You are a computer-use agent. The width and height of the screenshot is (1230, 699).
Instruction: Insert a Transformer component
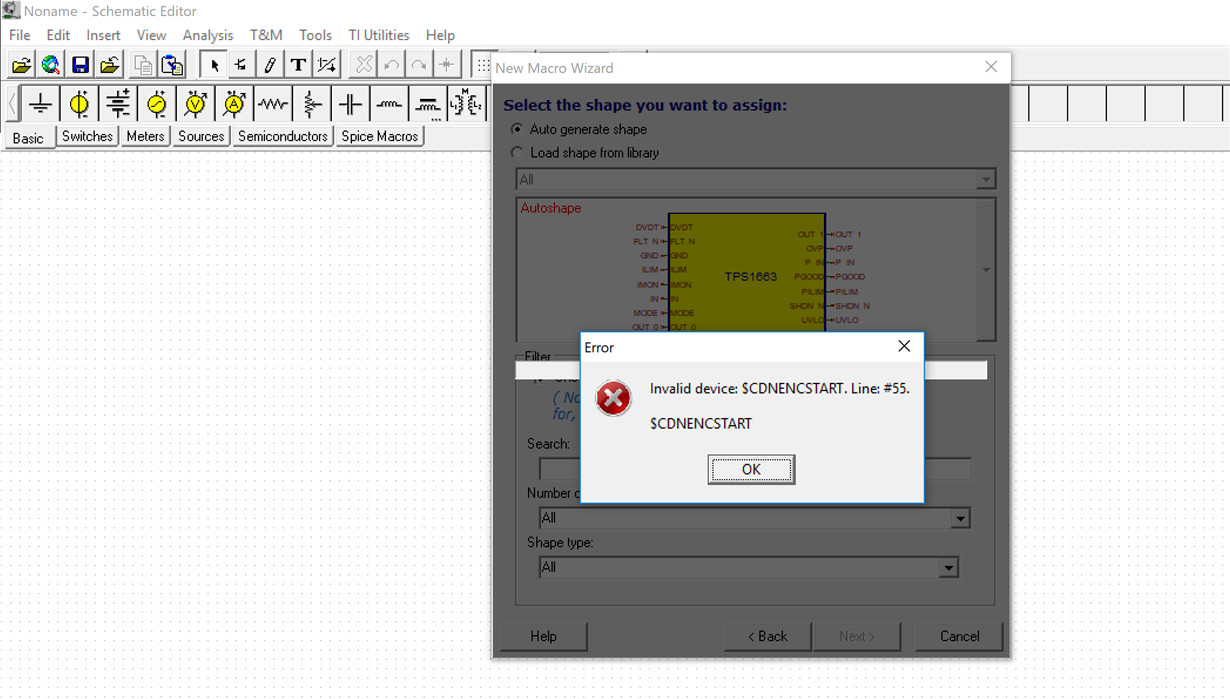click(466, 104)
